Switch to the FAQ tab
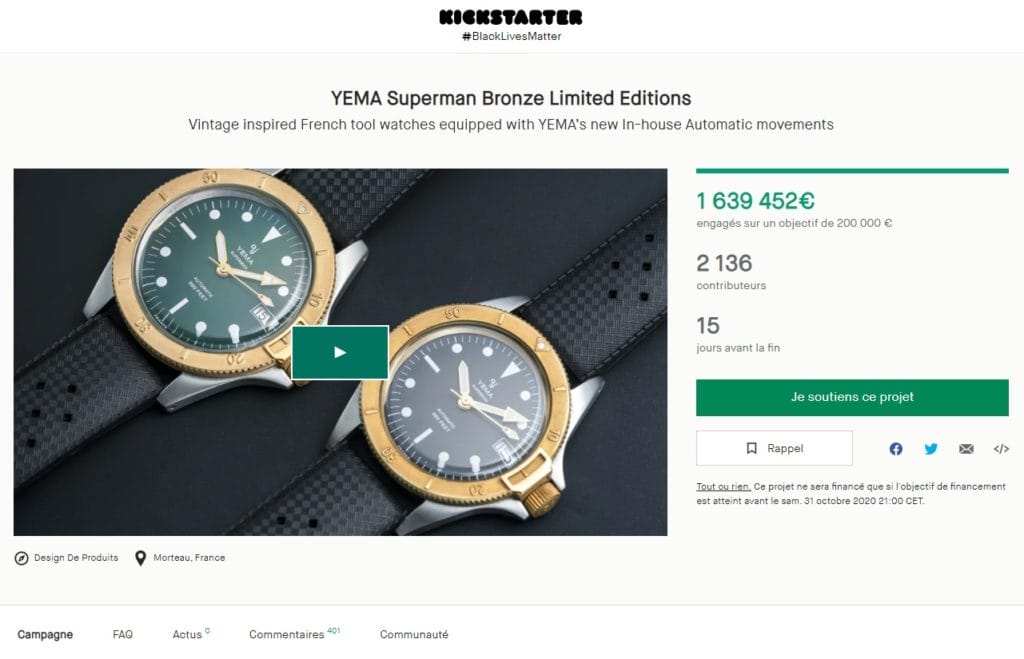1024x659 pixels. (122, 634)
